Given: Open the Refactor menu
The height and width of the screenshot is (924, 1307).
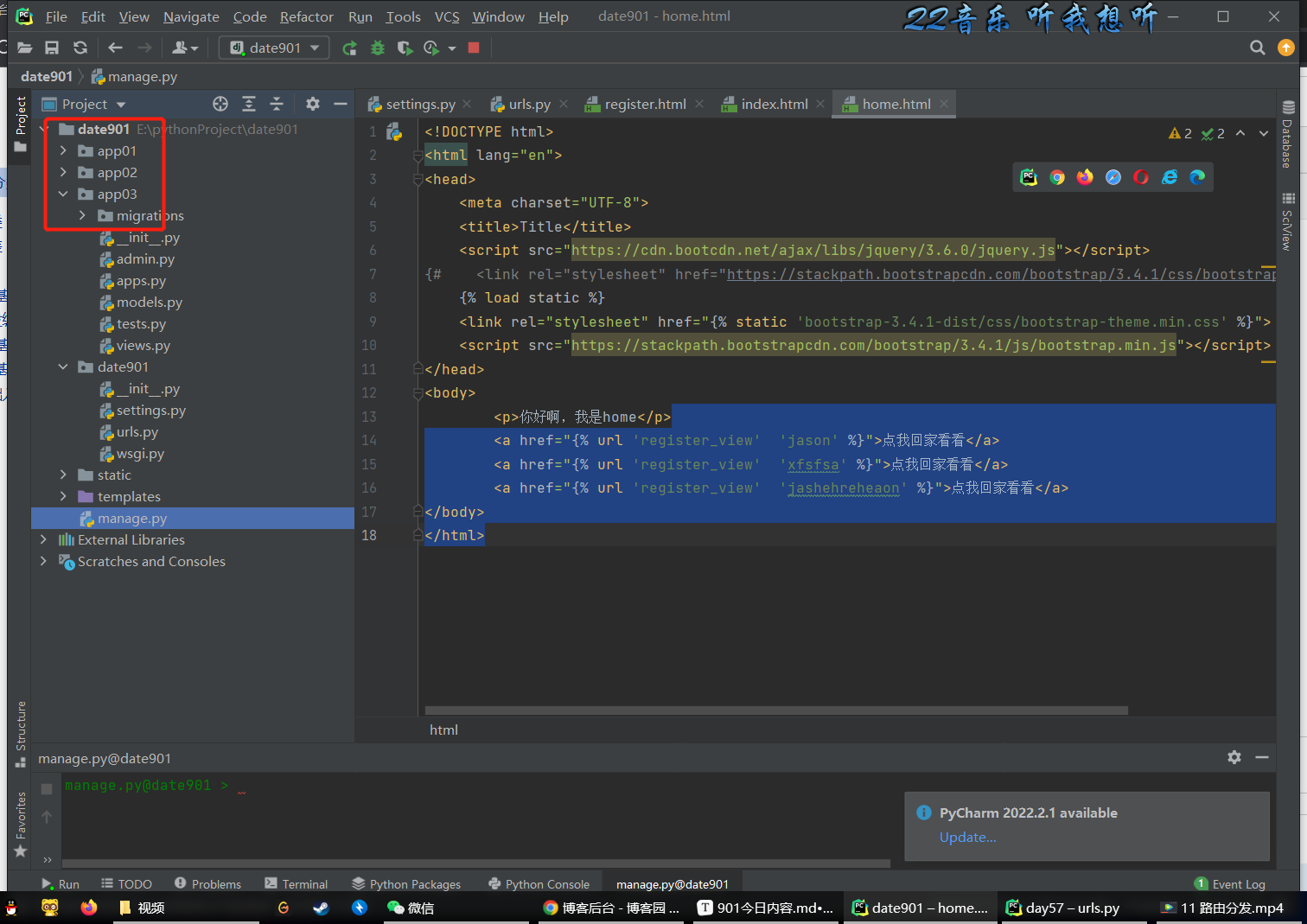Looking at the screenshot, I should pyautogui.click(x=306, y=17).
